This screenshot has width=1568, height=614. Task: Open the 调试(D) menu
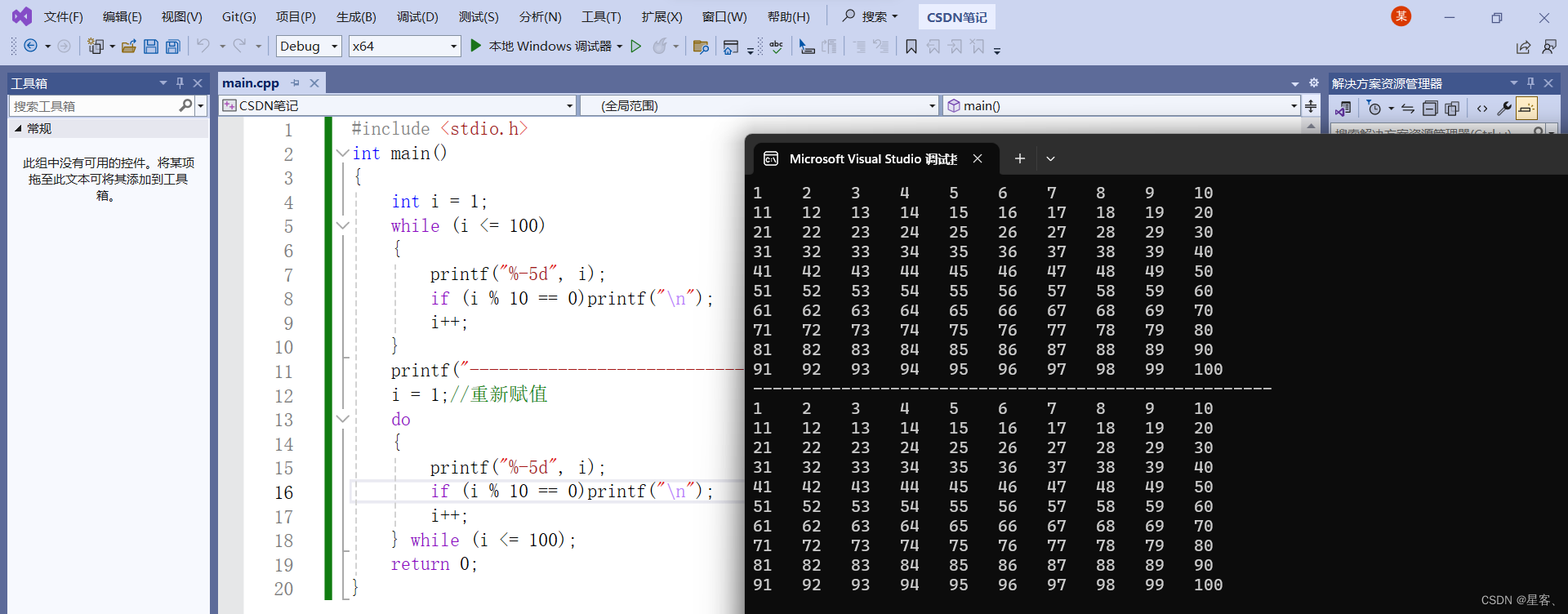coord(417,17)
